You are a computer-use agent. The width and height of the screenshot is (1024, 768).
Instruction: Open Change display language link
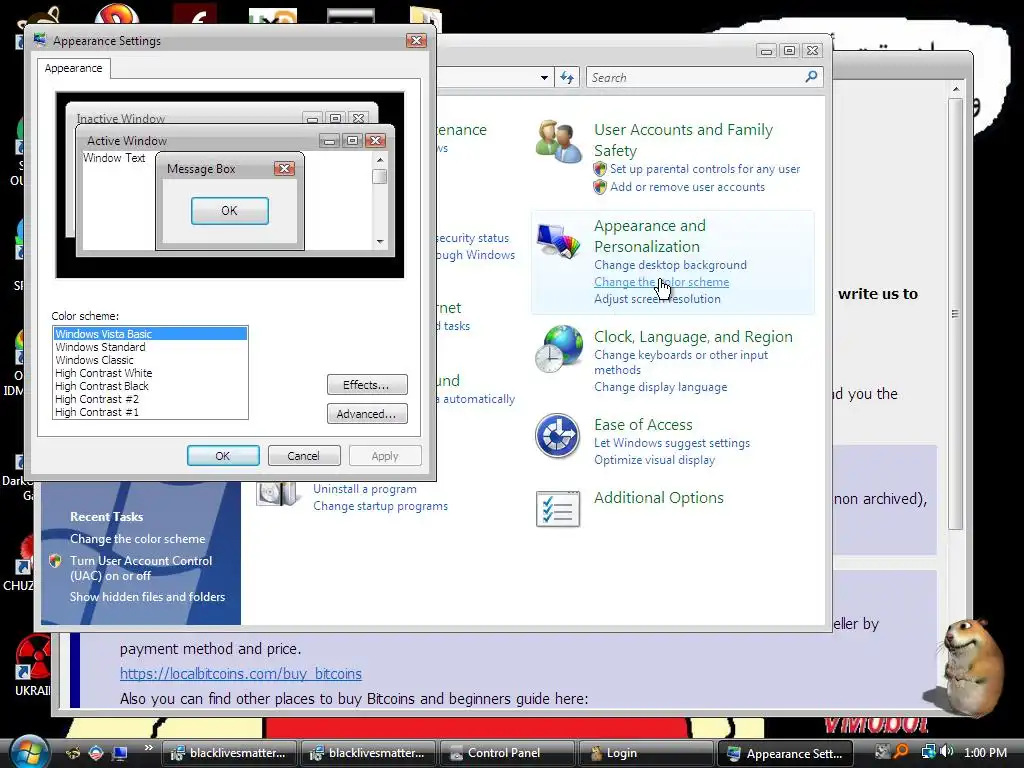[x=660, y=387]
